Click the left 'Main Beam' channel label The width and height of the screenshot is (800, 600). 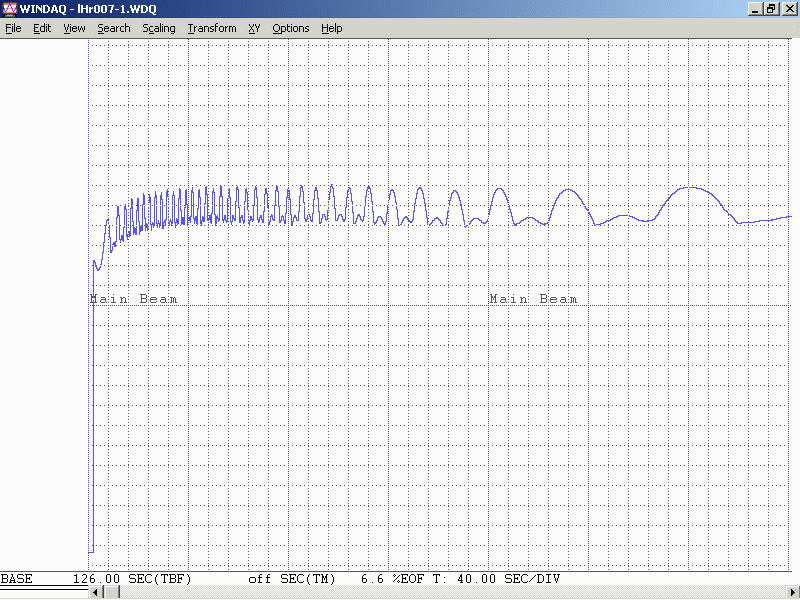134,299
